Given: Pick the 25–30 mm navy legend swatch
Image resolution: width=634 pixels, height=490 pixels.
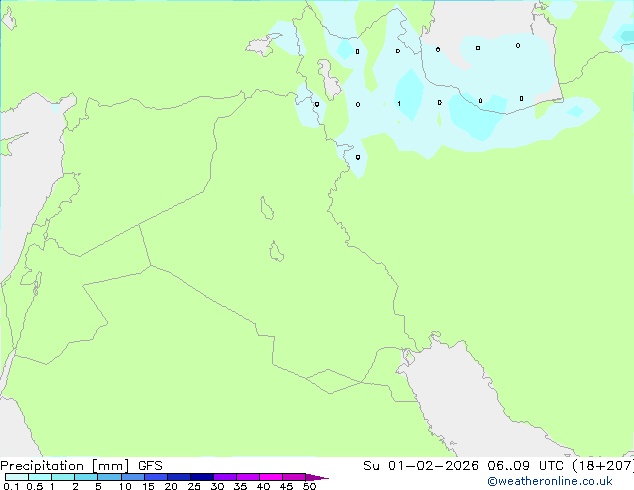Looking at the screenshot, I should [202, 477].
